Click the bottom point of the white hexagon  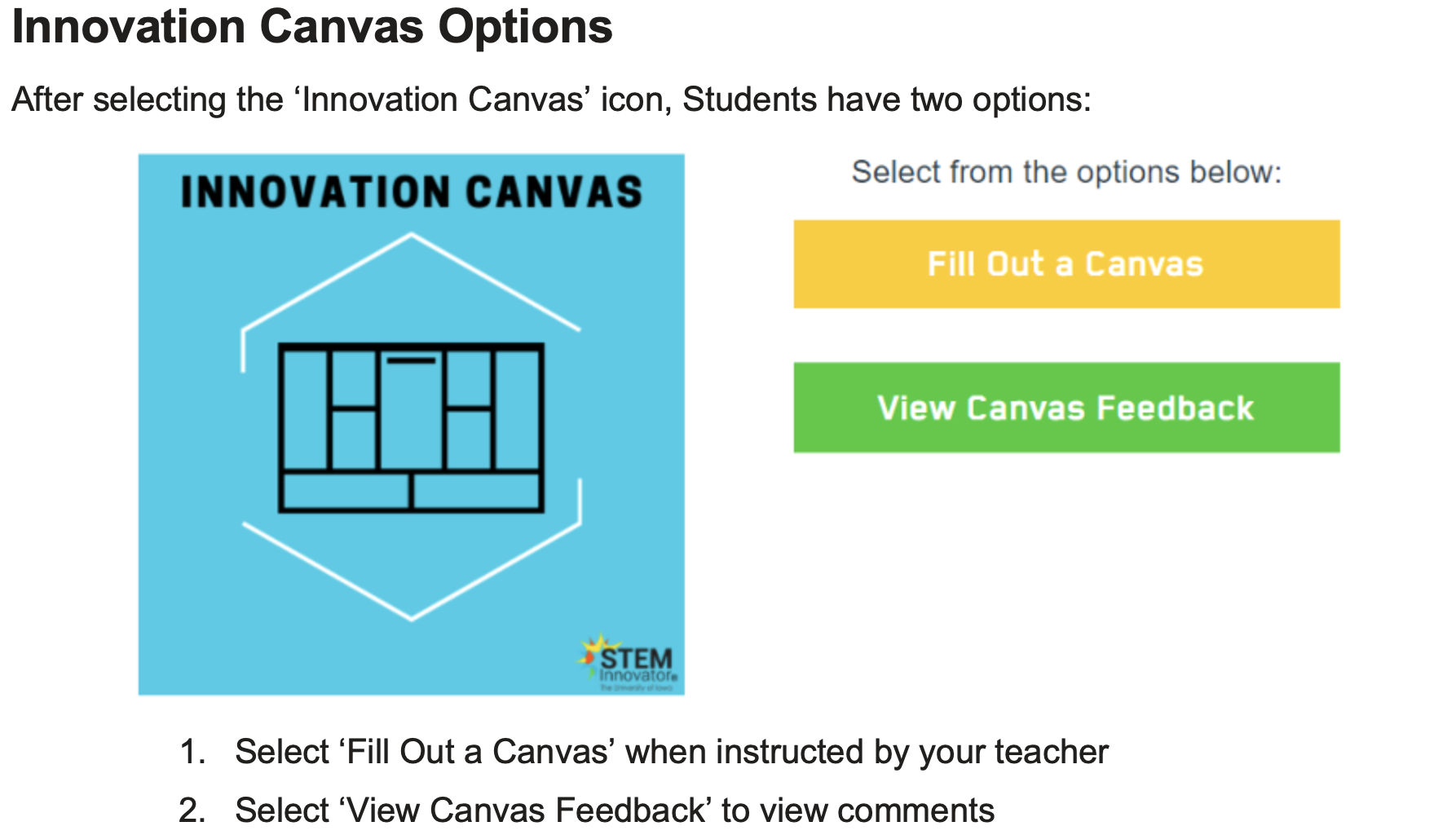coord(411,618)
